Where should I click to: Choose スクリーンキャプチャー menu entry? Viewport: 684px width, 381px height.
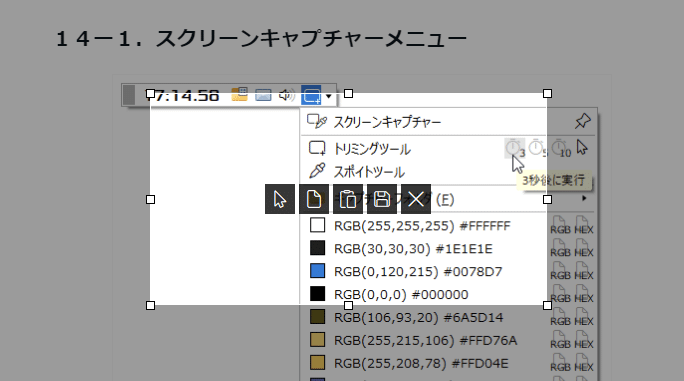coord(387,122)
